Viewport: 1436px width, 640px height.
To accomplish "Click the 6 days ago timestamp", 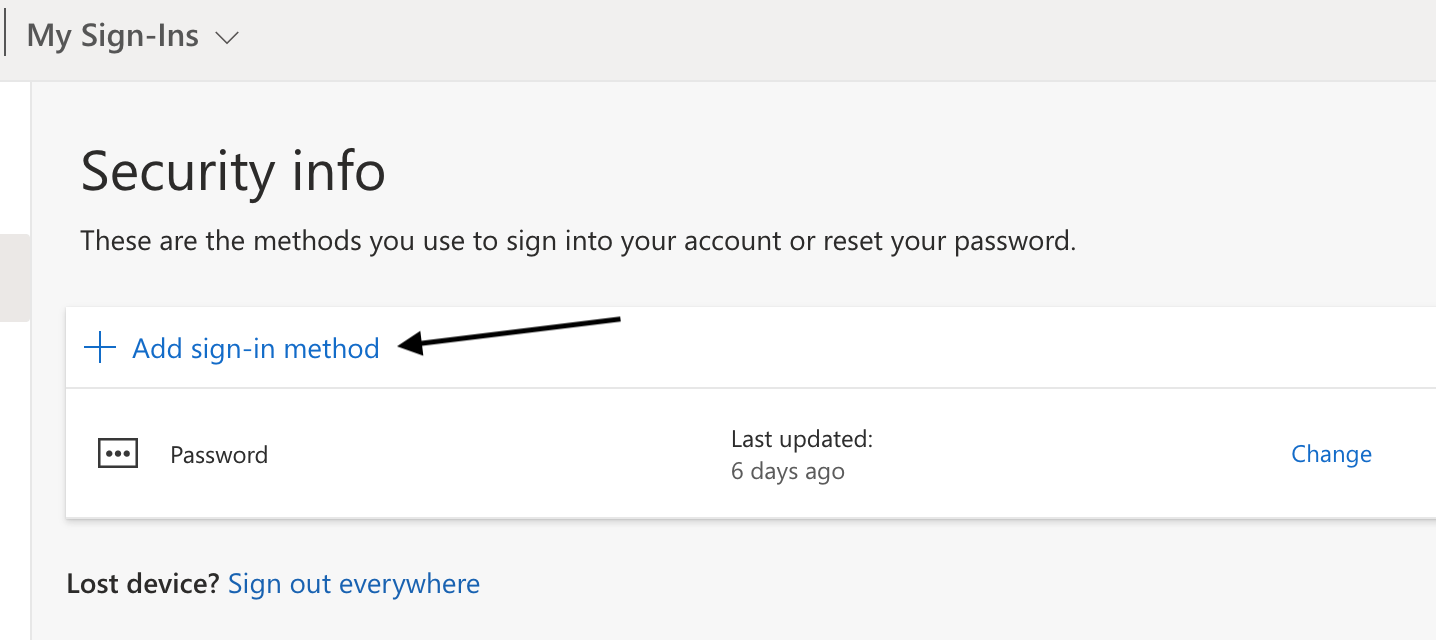I will click(788, 471).
